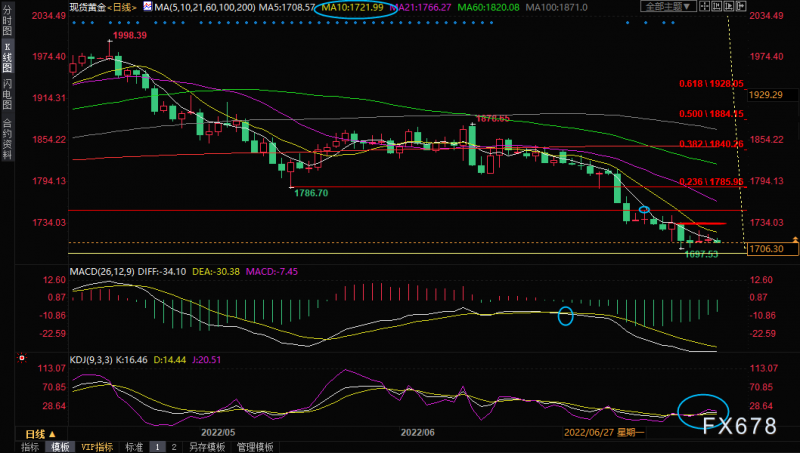Open the VIP指标 tab
This screenshot has width=800, height=453.
[95, 447]
